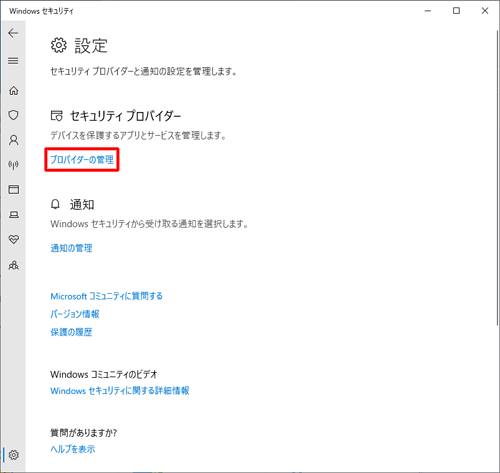Image resolution: width=500 pixels, height=473 pixels.
Task: Click Microsoft コミュニティに質問する link
Action: pos(106,296)
